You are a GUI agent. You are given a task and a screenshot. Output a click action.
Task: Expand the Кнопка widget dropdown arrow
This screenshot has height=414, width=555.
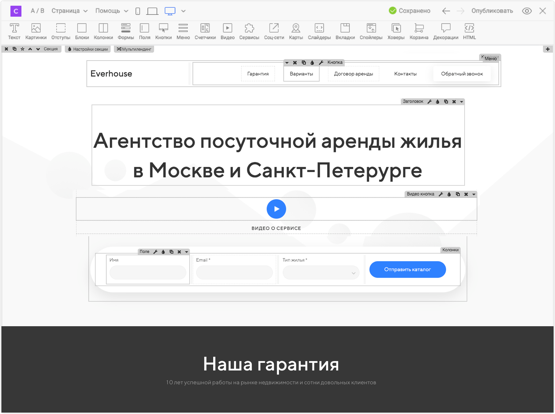[x=287, y=63]
